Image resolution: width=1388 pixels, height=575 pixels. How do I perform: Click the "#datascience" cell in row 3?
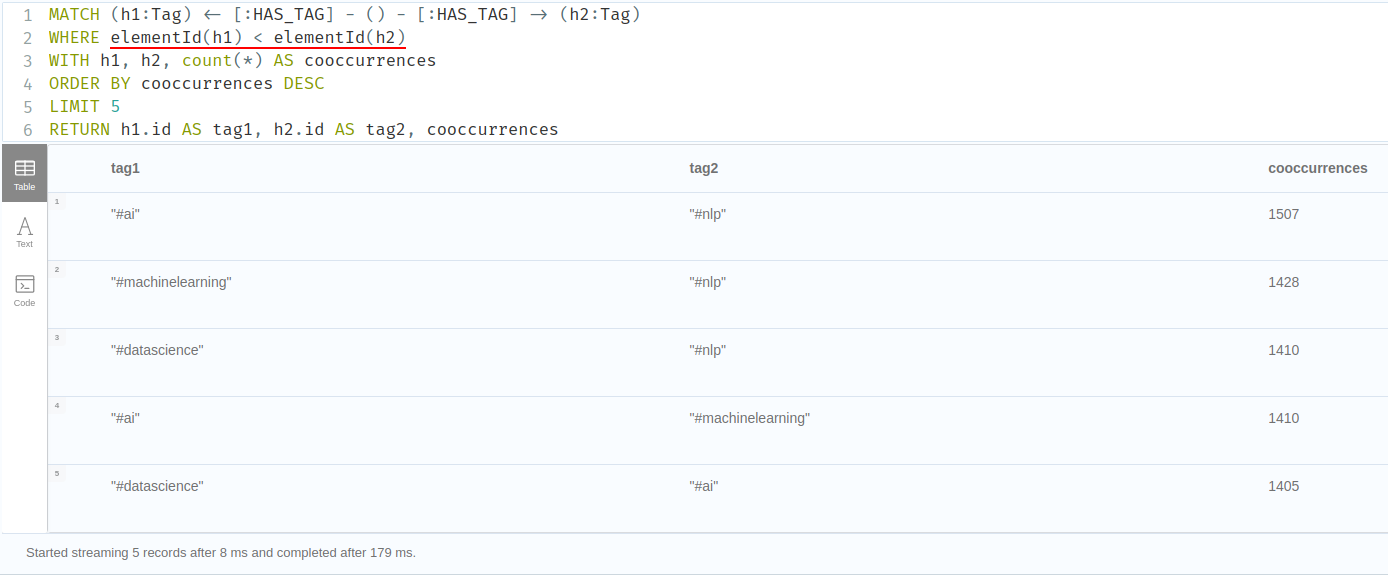coord(157,350)
